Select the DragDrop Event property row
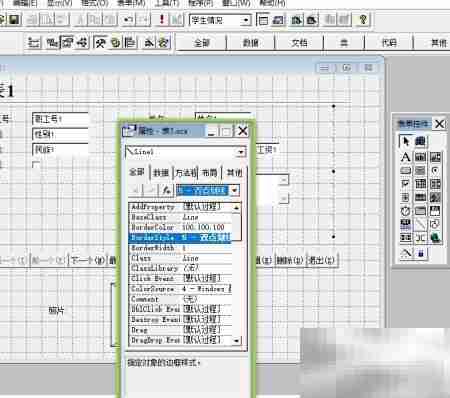Screen dimensions: 450x398 click(x=180, y=340)
